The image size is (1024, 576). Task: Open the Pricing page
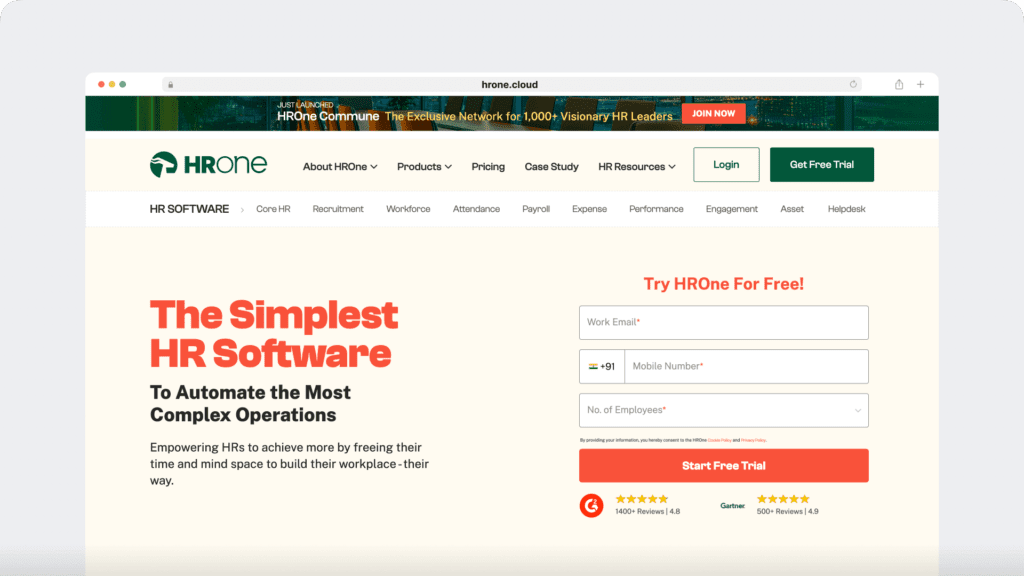point(488,166)
